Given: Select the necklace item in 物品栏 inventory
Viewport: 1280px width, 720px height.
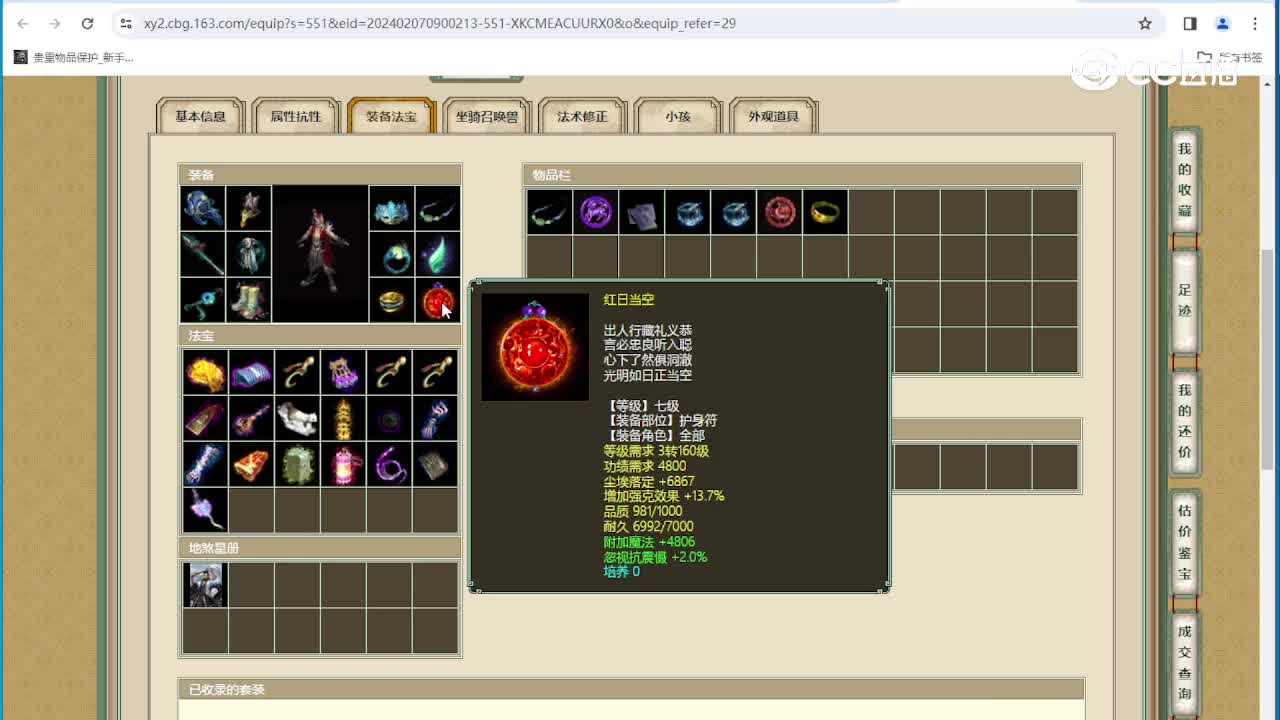Looking at the screenshot, I should [x=550, y=212].
